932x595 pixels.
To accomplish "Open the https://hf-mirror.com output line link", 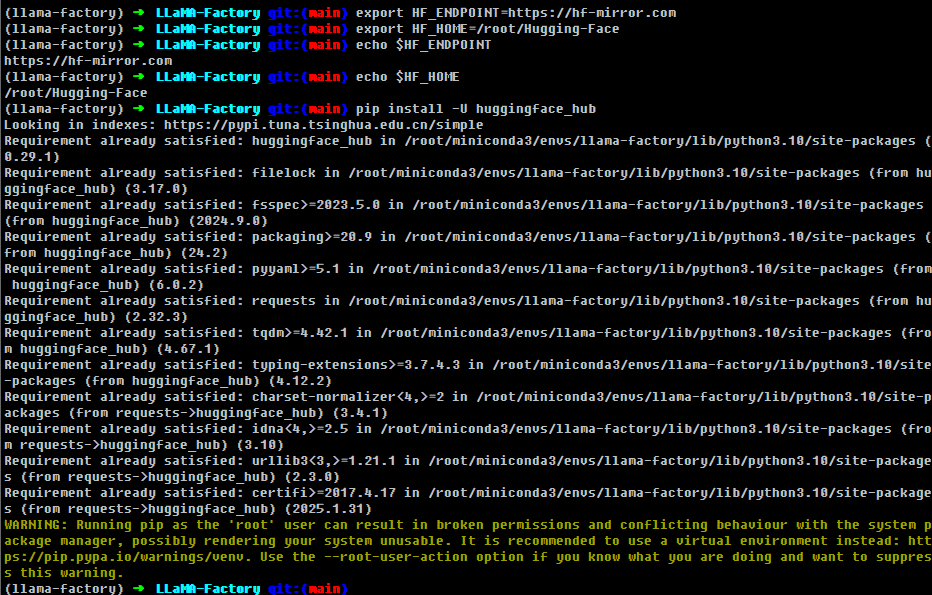I will coord(88,61).
